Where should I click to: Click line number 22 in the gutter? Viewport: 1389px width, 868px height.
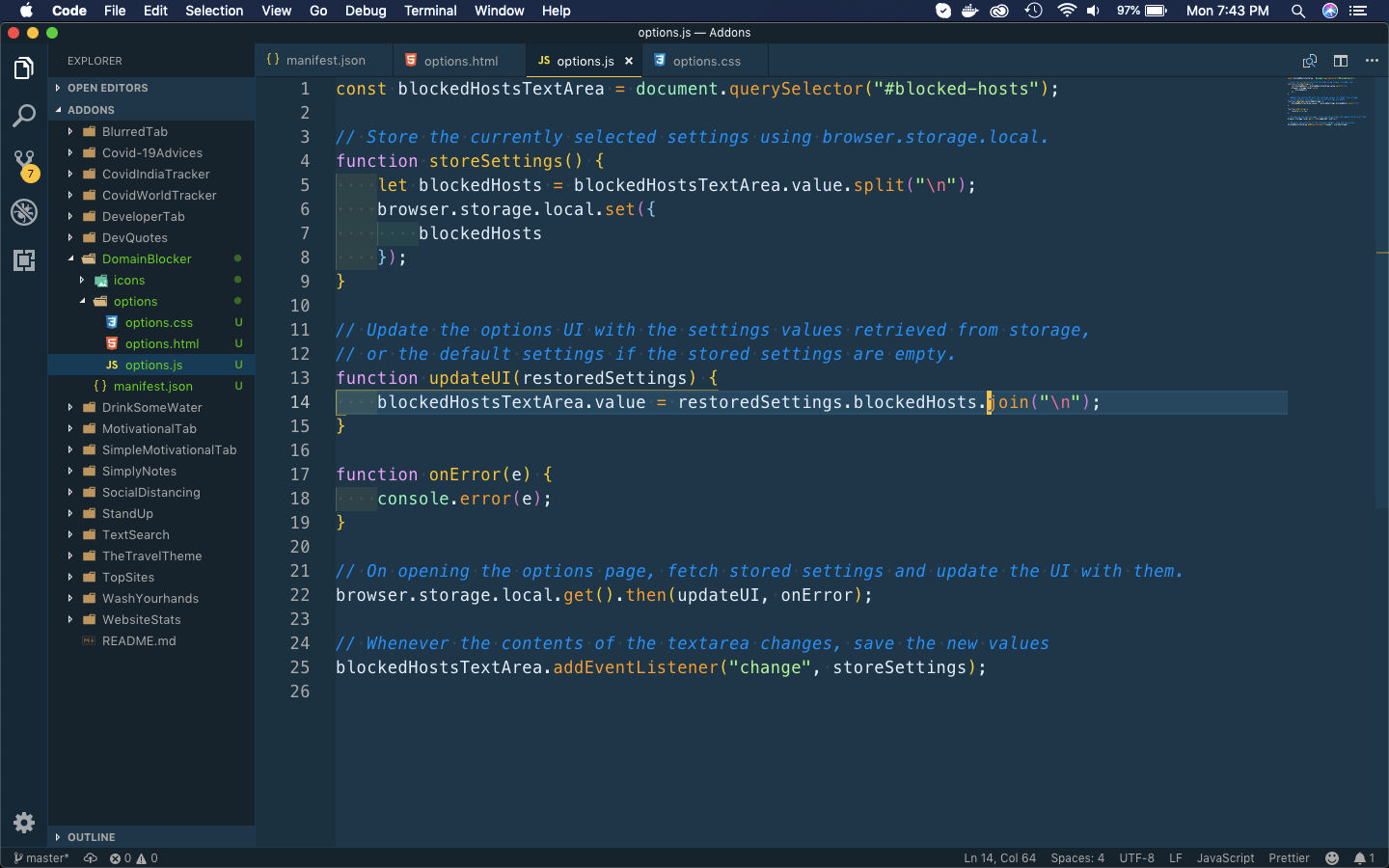[x=300, y=595]
